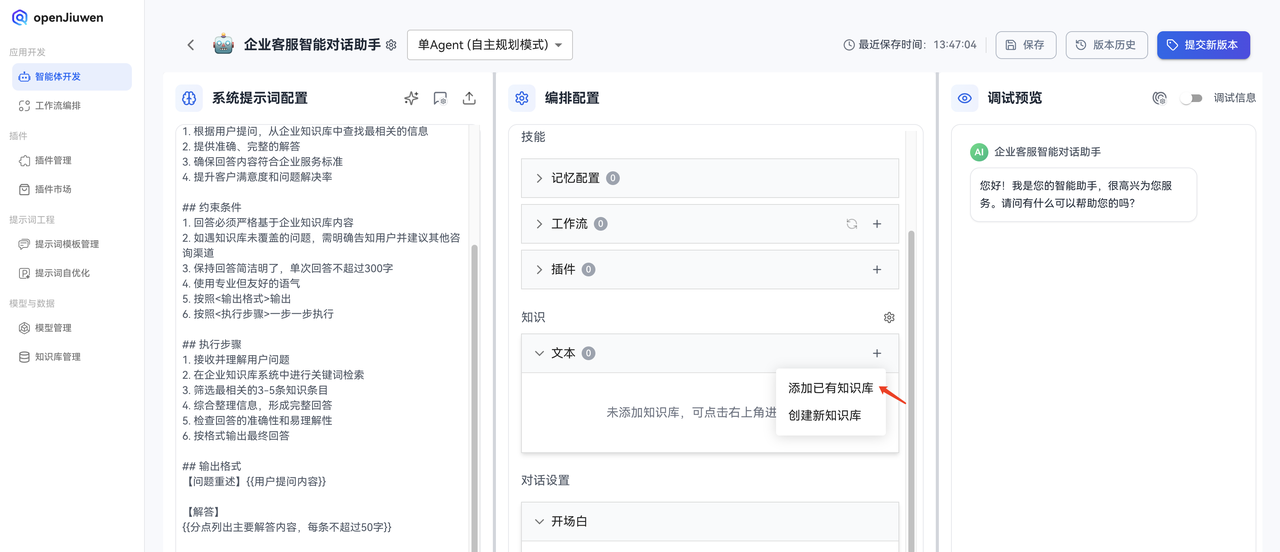Click the brain icon of 系统提示词配置
The image size is (1280, 552).
click(x=189, y=98)
